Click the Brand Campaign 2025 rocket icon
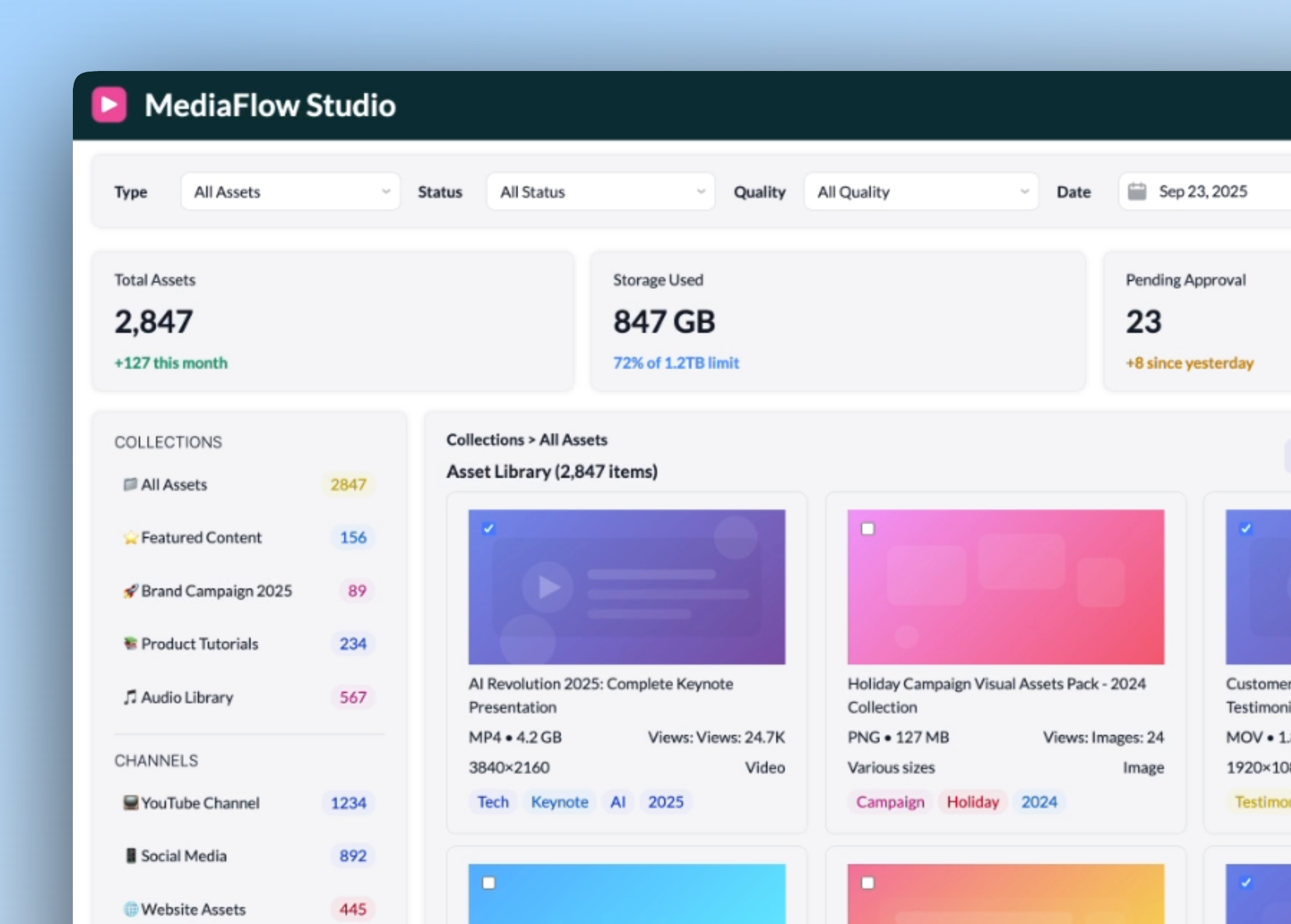 point(130,590)
